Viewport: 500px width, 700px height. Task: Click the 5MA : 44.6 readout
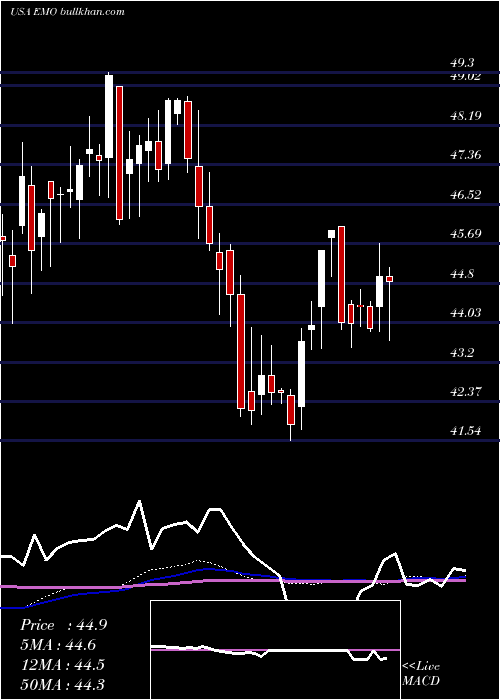[x=58, y=645]
